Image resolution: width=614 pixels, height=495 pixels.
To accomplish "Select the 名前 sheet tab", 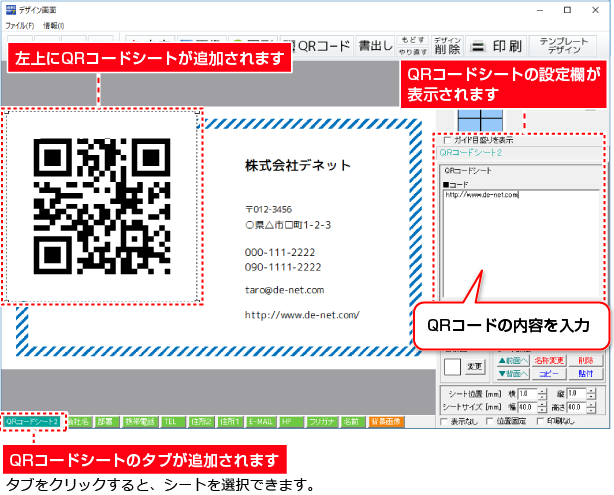I will click(x=352, y=421).
